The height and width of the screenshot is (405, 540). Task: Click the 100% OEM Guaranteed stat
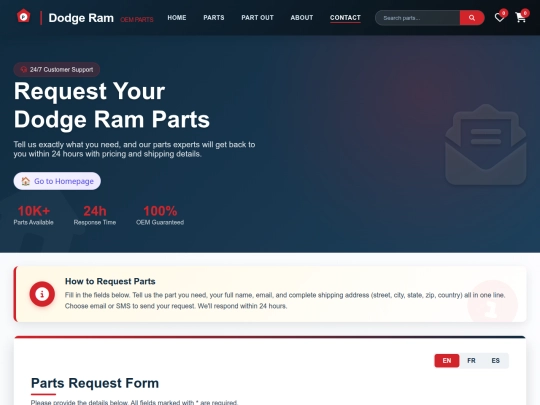pos(160,215)
